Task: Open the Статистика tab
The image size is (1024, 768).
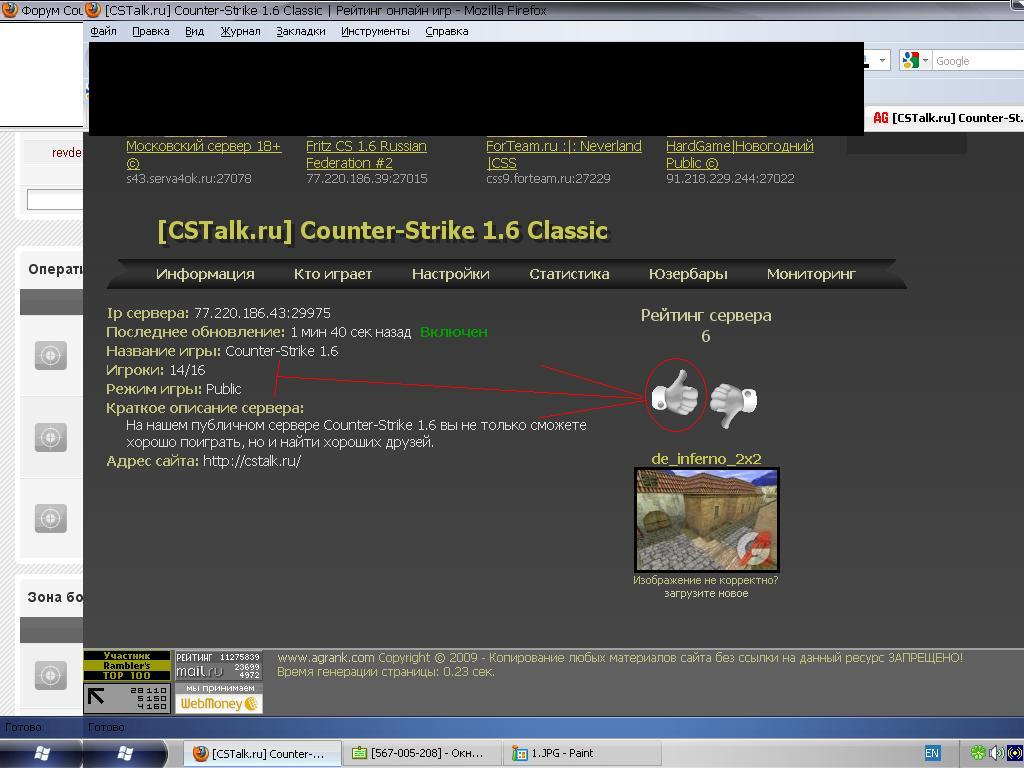Action: [569, 274]
